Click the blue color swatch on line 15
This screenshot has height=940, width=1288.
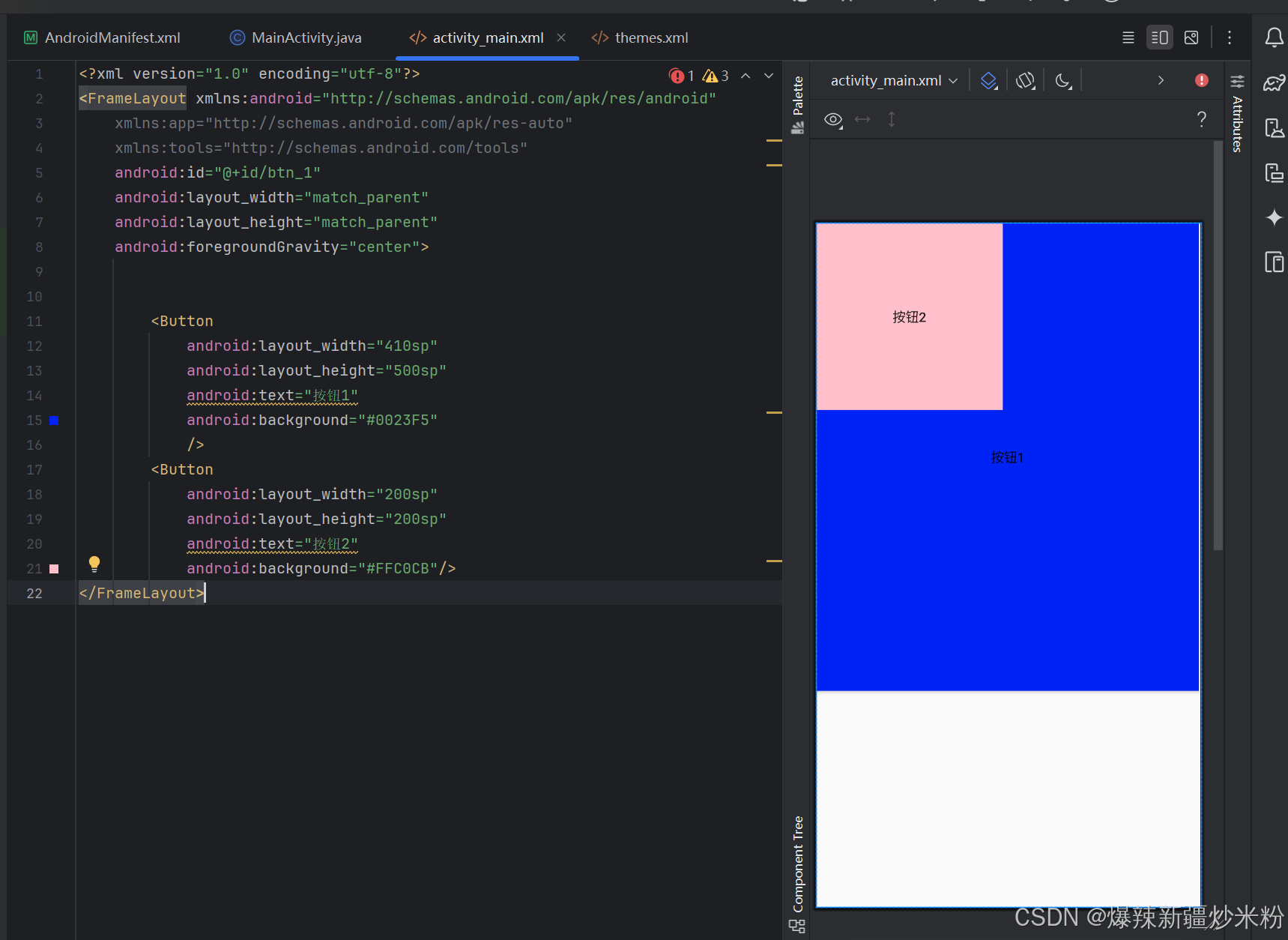[54, 421]
